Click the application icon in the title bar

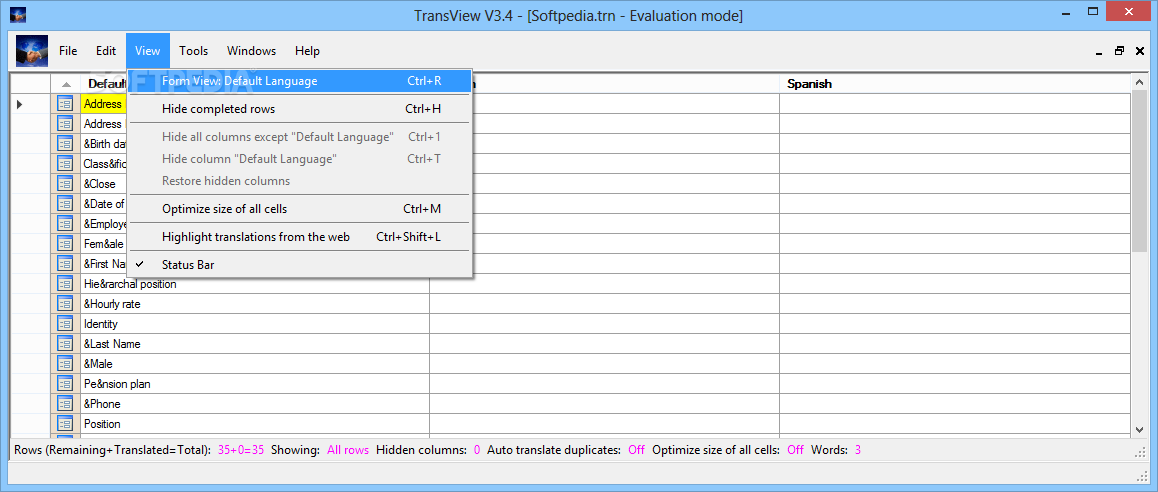(x=18, y=15)
